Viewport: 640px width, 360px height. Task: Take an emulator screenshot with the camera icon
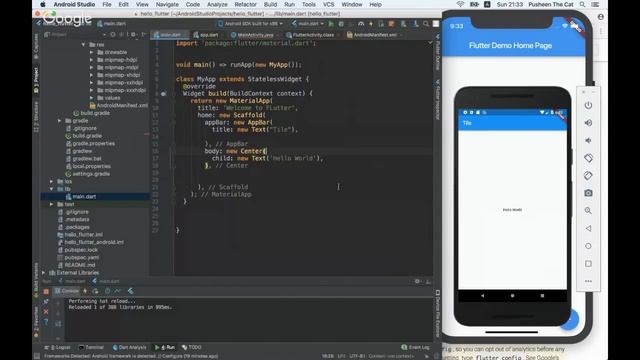pos(588,193)
